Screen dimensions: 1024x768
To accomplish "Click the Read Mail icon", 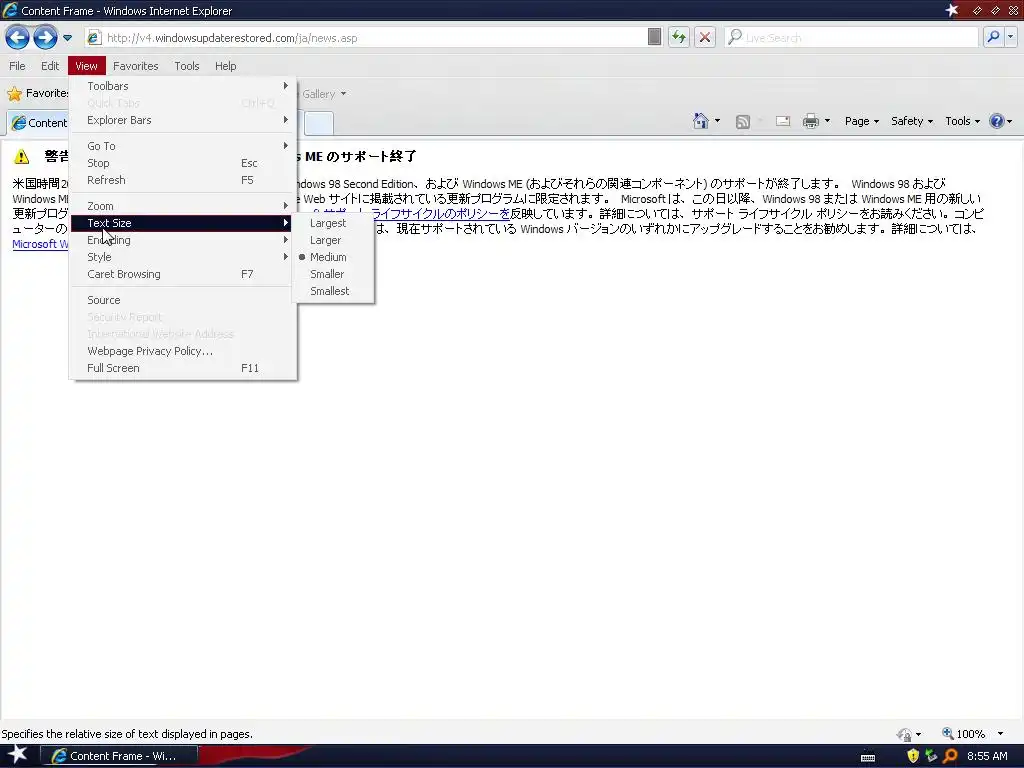I will pyautogui.click(x=782, y=121).
